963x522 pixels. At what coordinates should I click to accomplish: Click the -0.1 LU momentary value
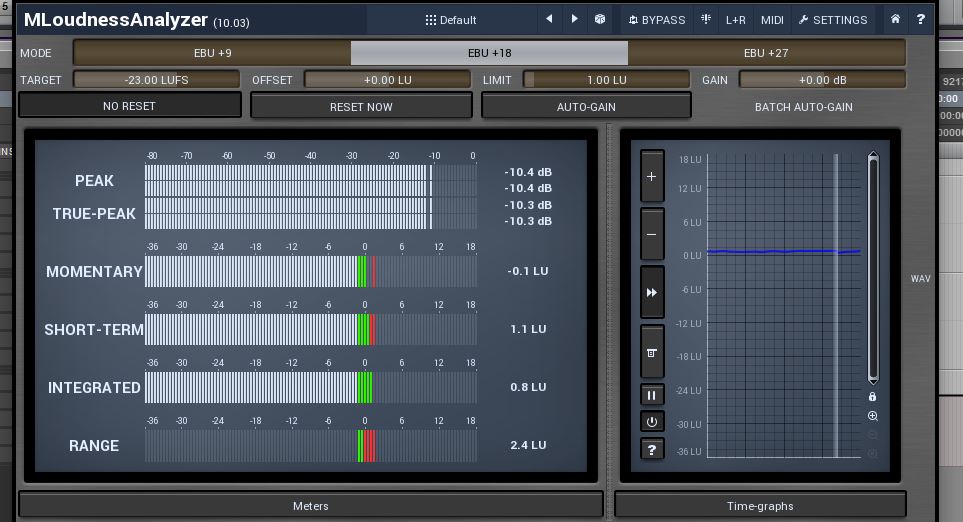point(528,271)
